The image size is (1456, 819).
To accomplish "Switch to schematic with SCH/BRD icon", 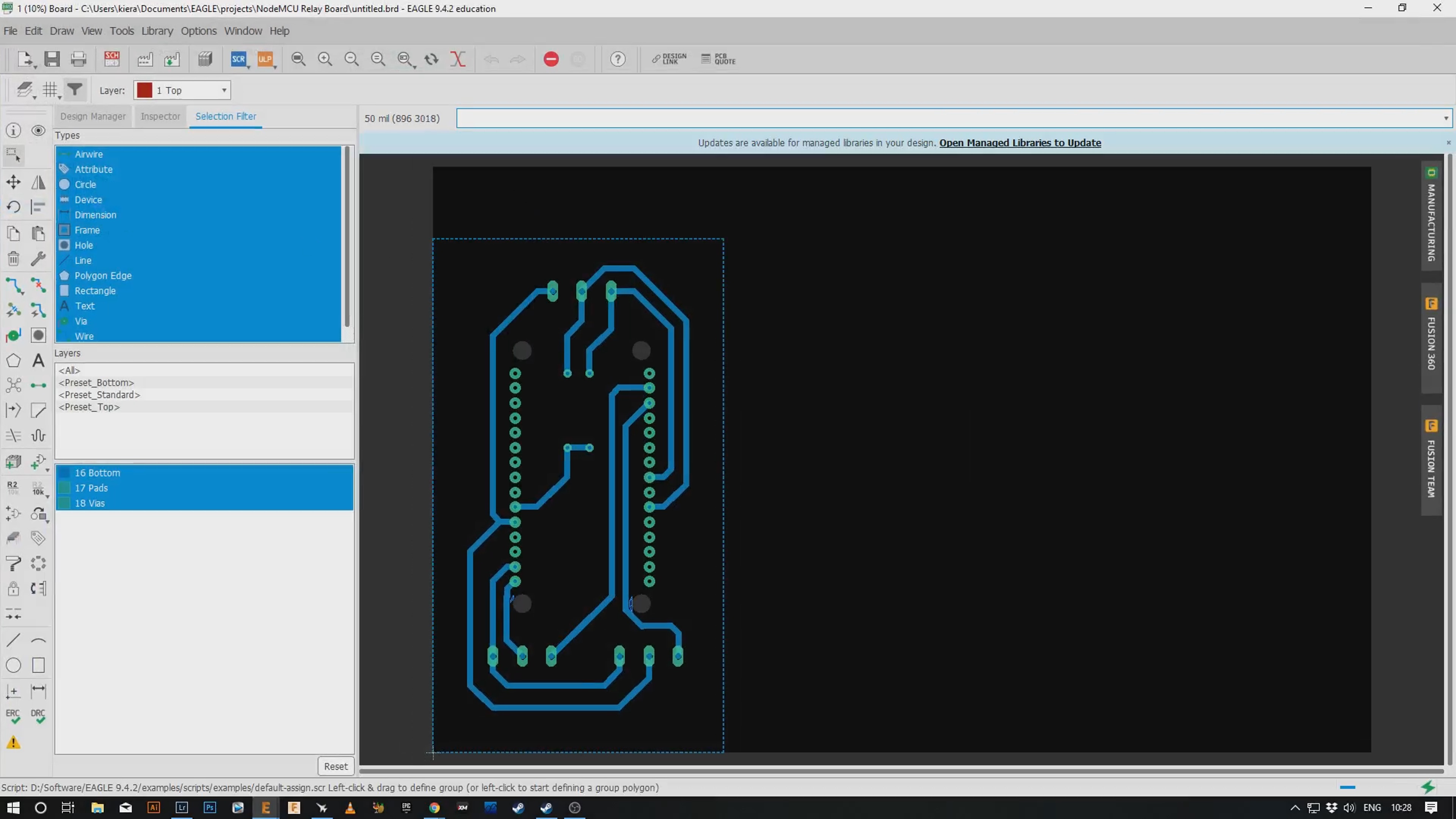I will pyautogui.click(x=112, y=60).
